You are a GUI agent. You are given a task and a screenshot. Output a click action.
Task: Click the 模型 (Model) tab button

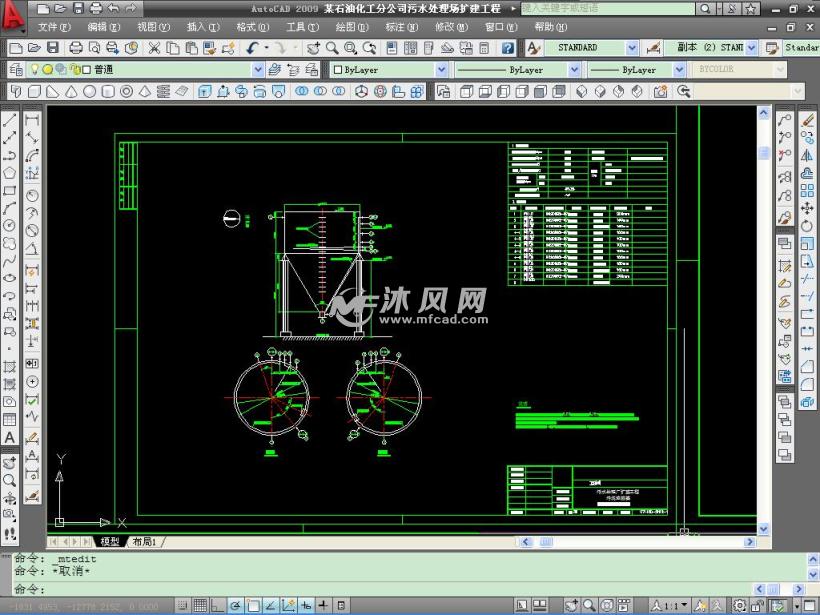click(107, 540)
